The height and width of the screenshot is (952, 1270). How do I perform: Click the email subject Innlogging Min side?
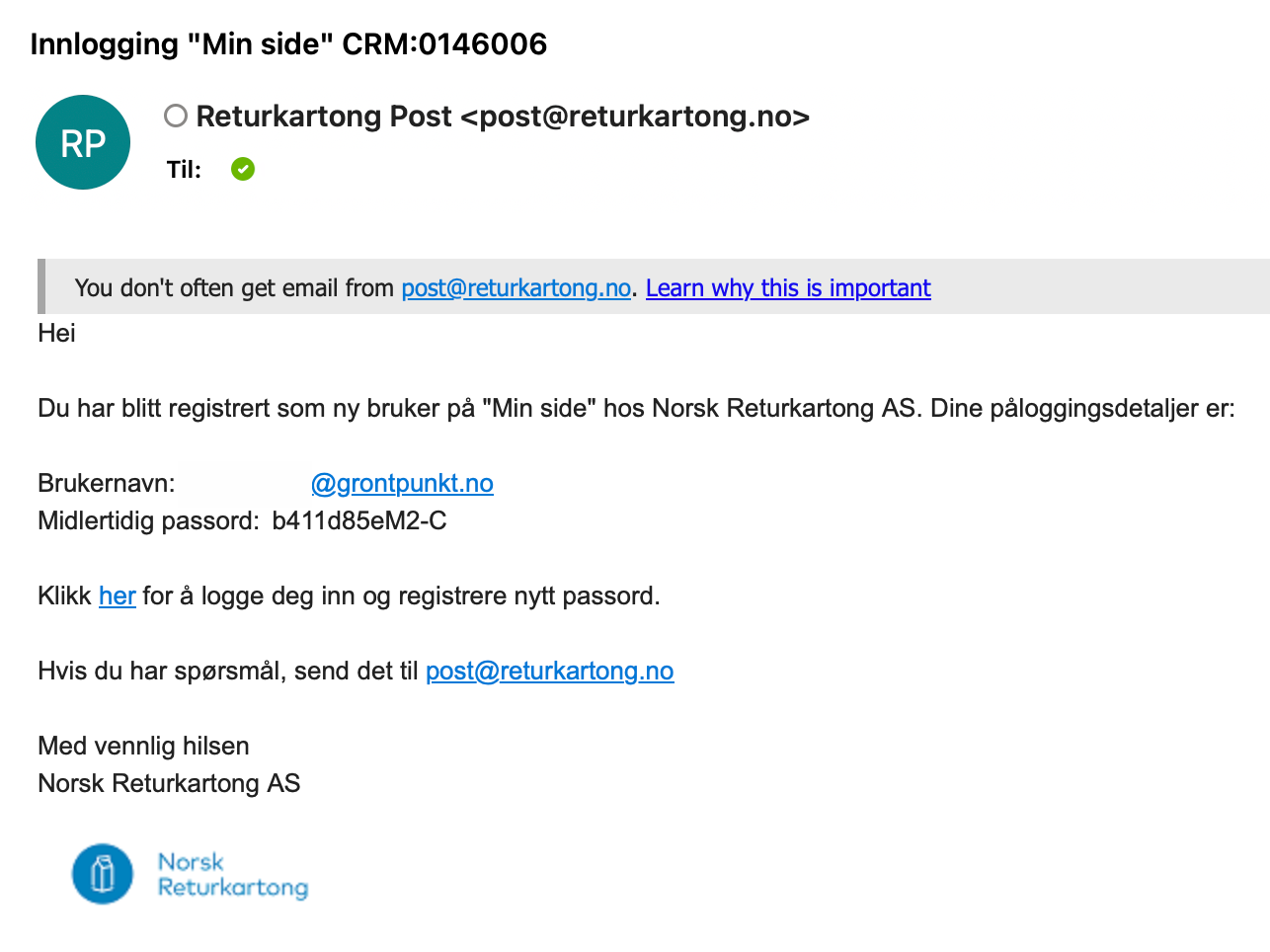click(x=288, y=43)
